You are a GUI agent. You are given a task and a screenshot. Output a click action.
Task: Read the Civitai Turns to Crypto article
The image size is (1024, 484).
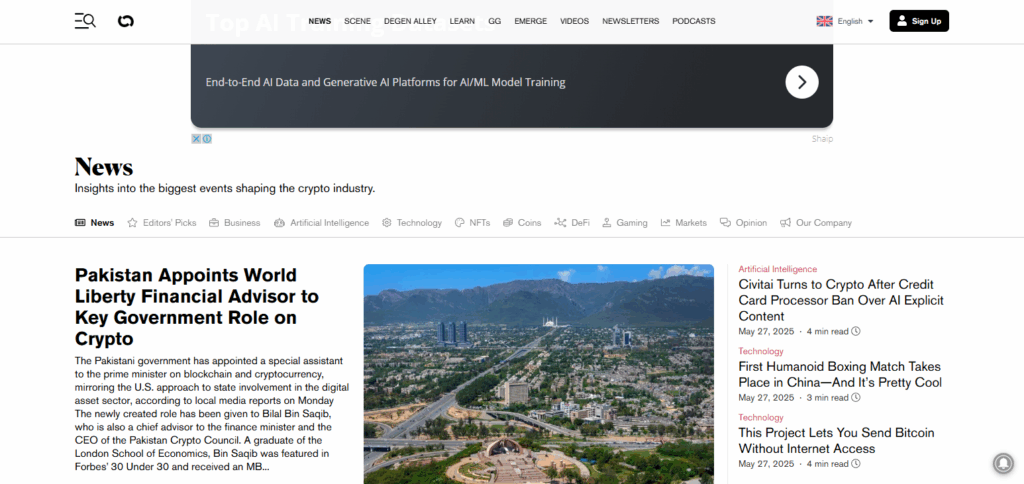point(840,300)
